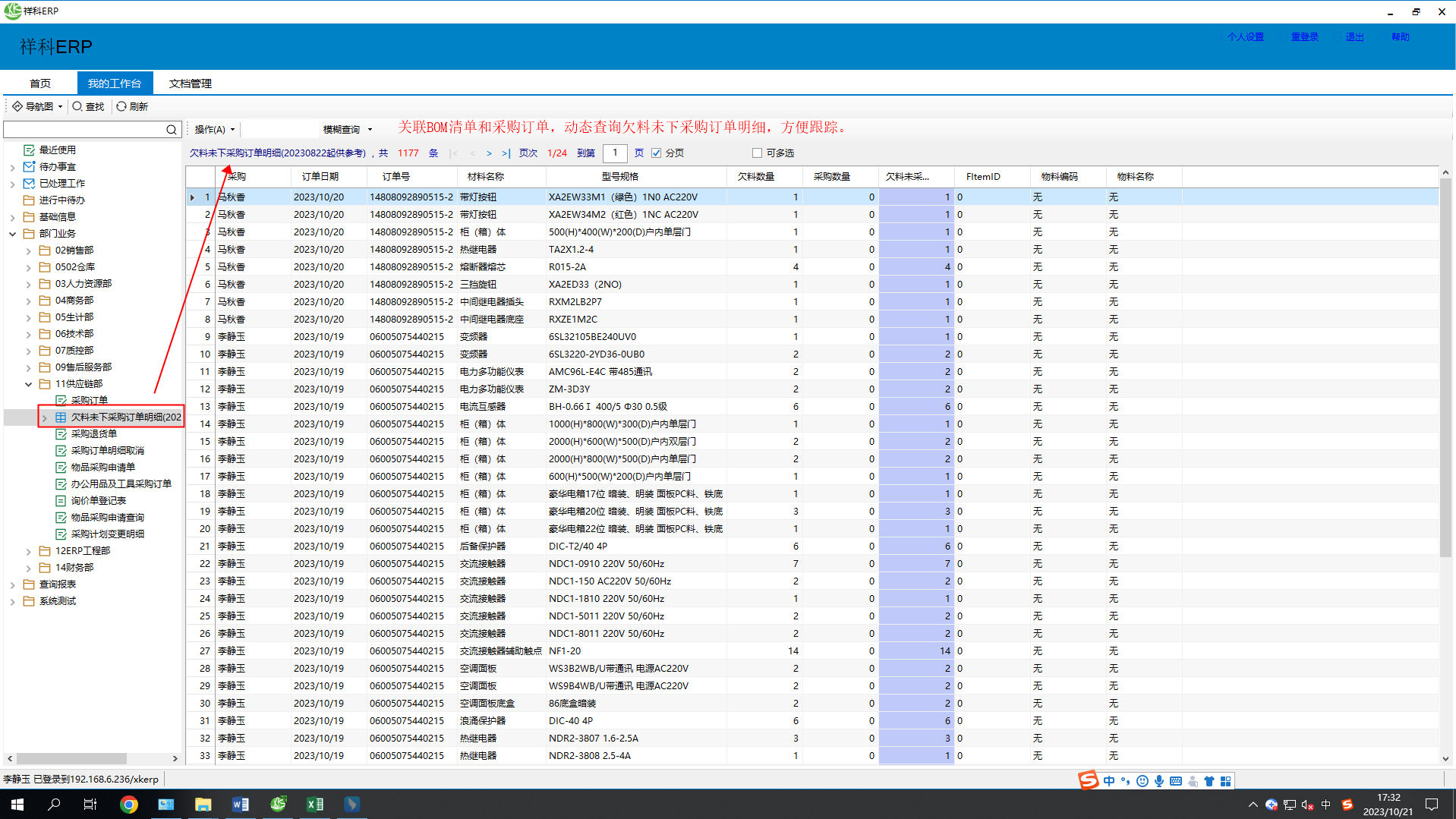Open Excel from the Windows taskbar
Image resolution: width=1456 pixels, height=819 pixels.
(x=314, y=804)
